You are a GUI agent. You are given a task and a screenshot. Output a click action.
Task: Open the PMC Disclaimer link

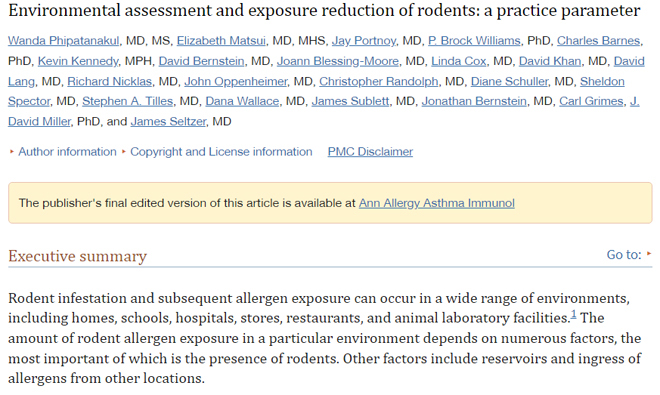tap(370, 152)
